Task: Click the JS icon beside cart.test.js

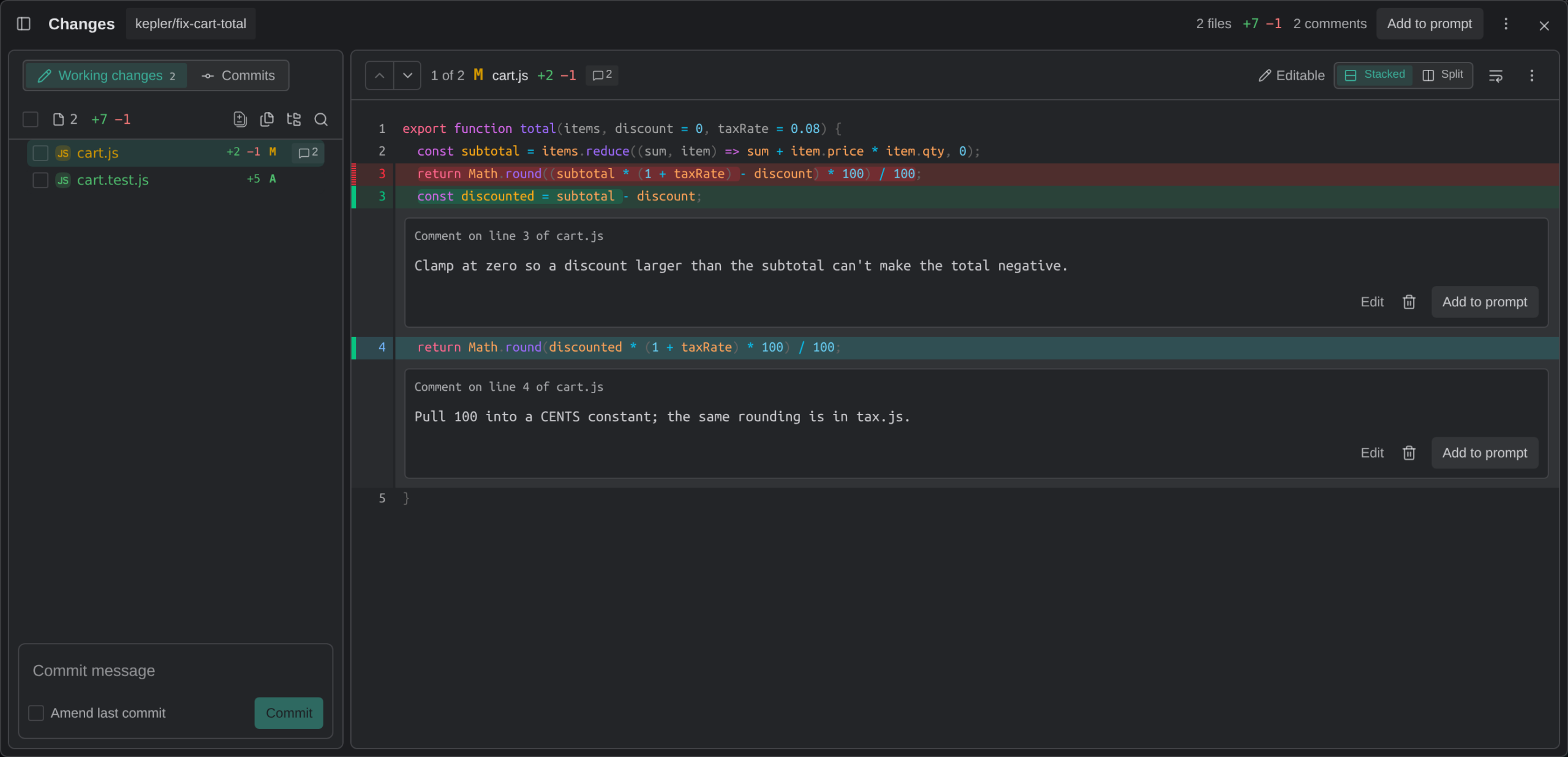Action: pos(63,180)
